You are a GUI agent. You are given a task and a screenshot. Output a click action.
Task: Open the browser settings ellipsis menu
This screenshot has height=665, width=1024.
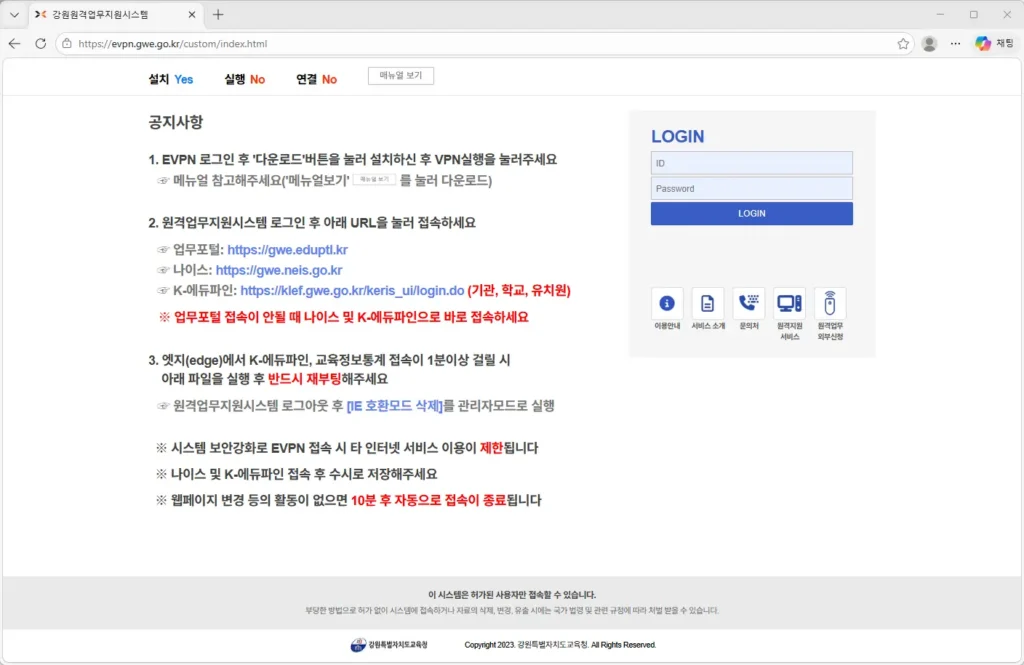coord(955,44)
